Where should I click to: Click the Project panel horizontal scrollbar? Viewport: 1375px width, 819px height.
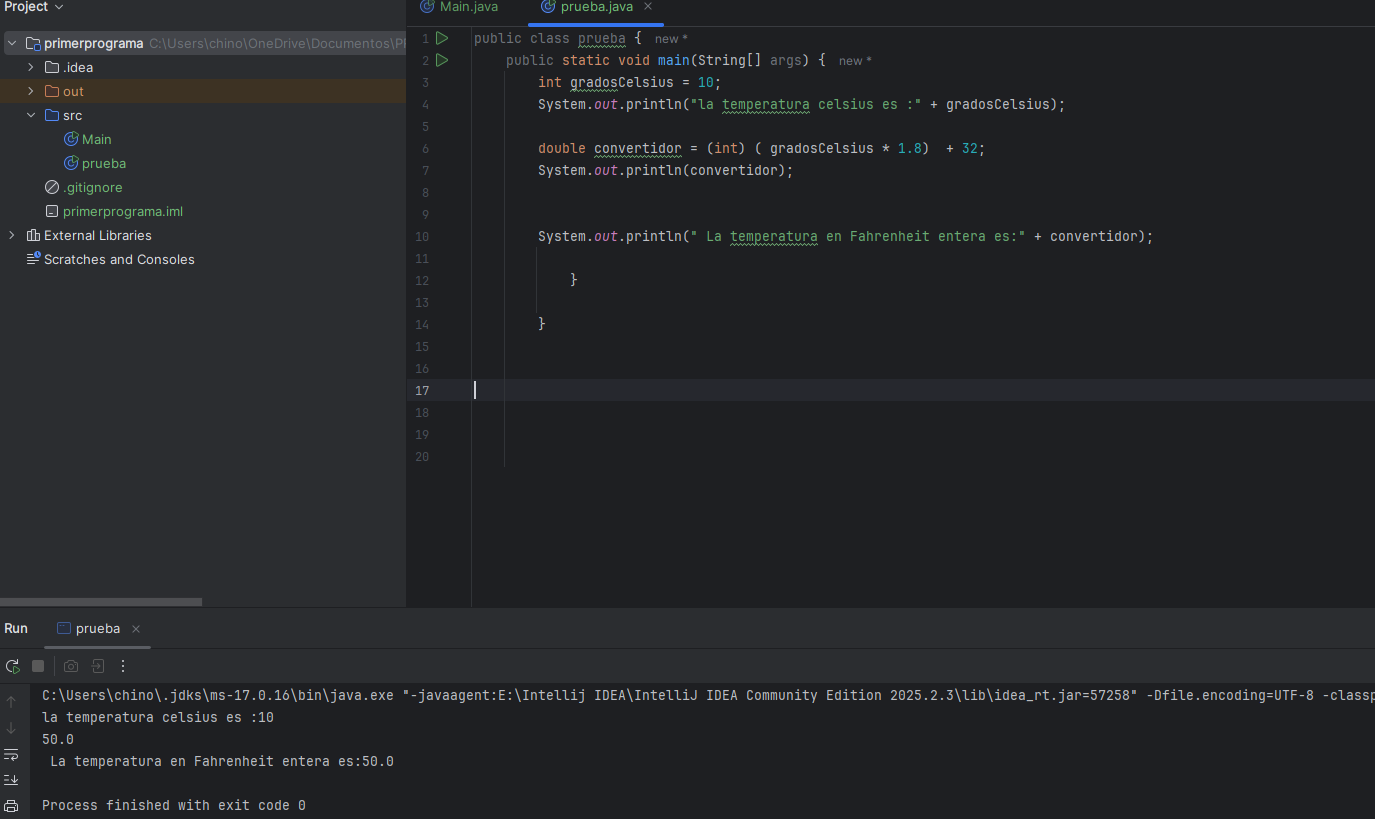(x=100, y=602)
